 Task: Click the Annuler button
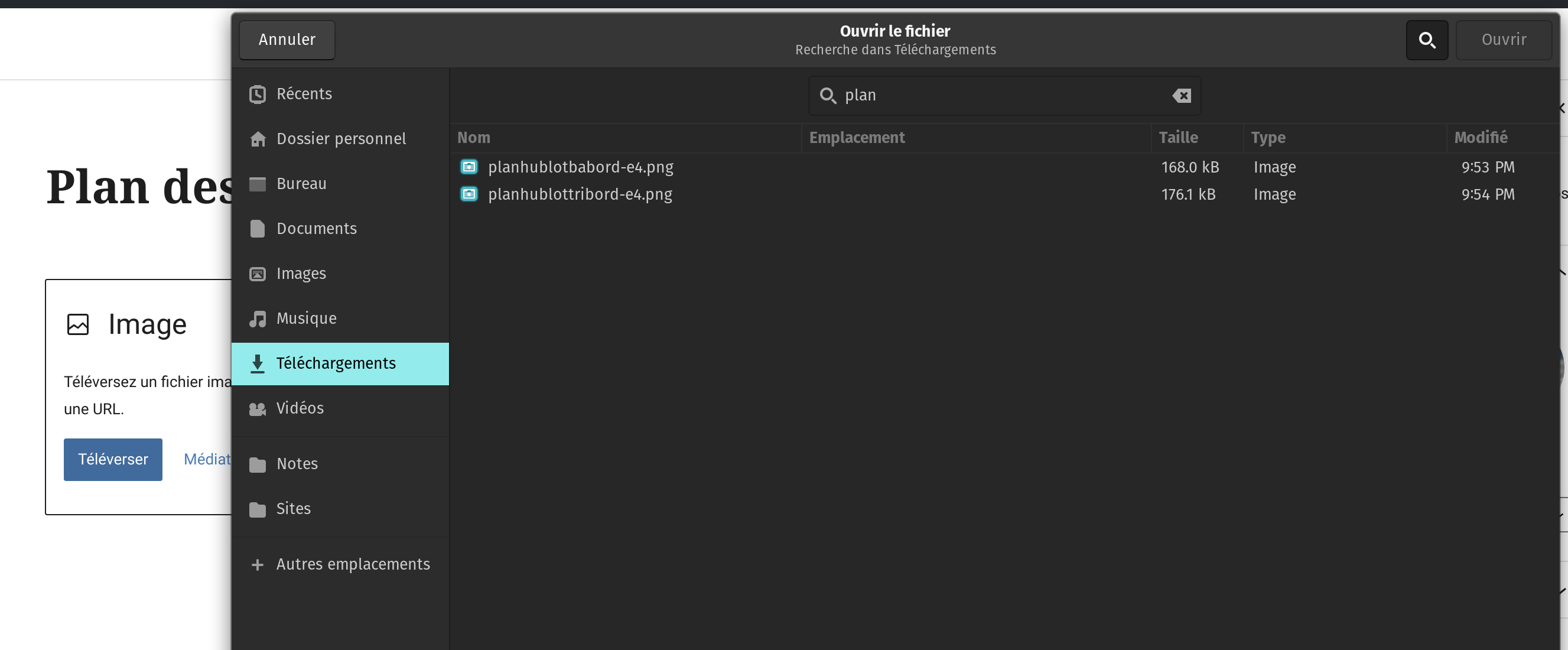tap(287, 40)
